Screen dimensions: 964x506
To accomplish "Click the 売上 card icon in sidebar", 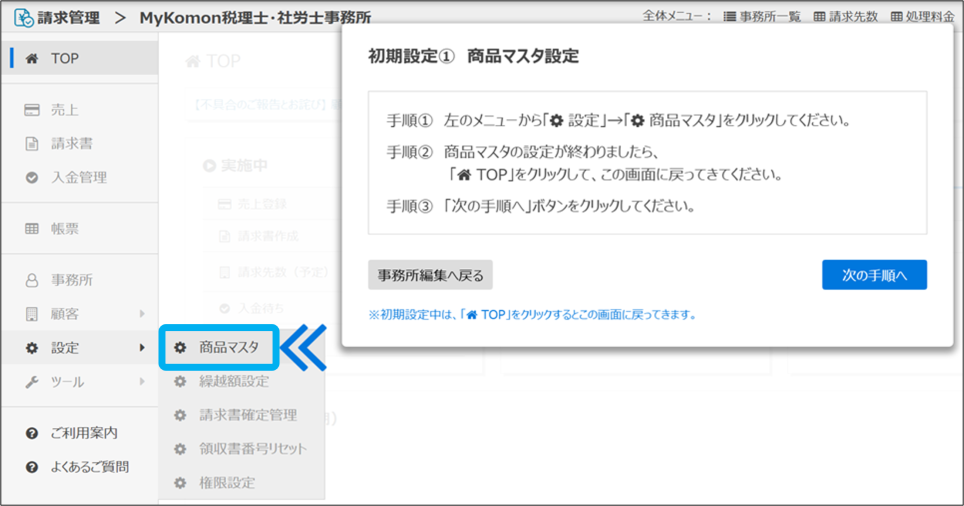I will pos(32,109).
